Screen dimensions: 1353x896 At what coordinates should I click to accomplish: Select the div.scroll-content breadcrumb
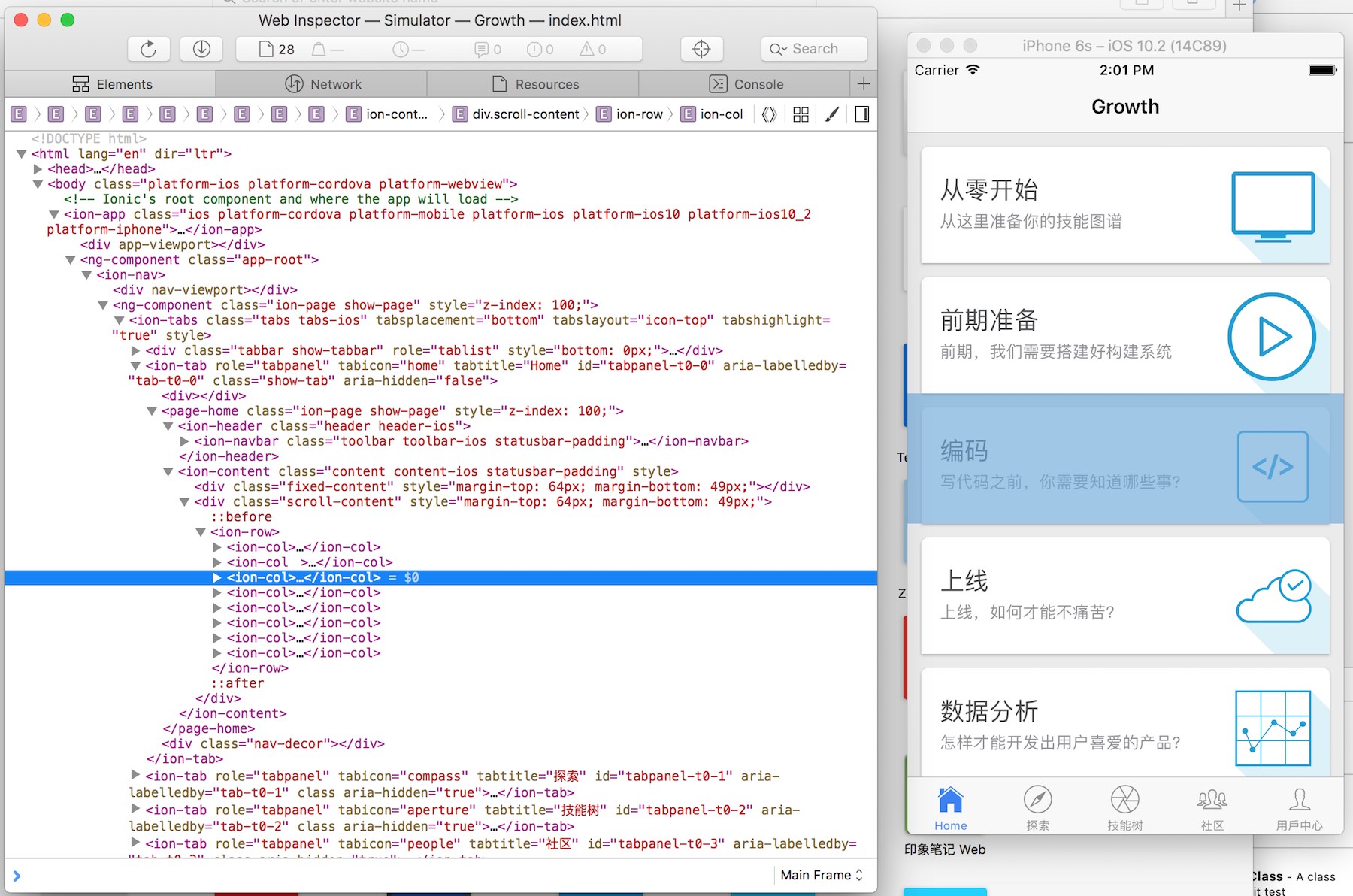[516, 114]
